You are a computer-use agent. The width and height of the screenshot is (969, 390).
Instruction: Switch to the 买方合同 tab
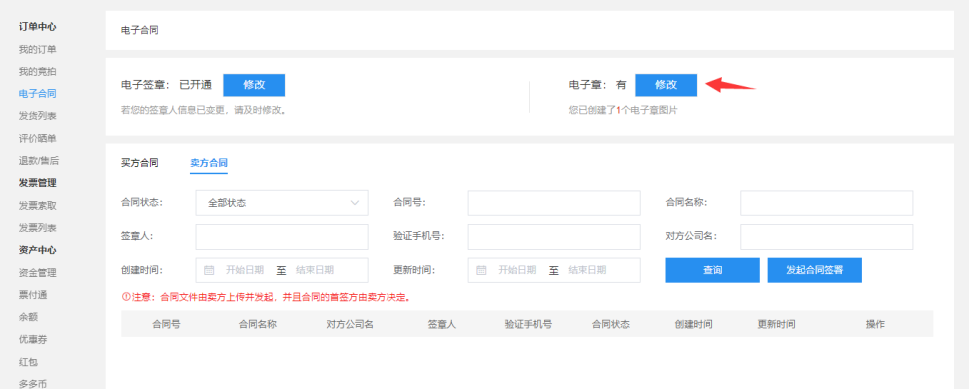click(x=140, y=163)
